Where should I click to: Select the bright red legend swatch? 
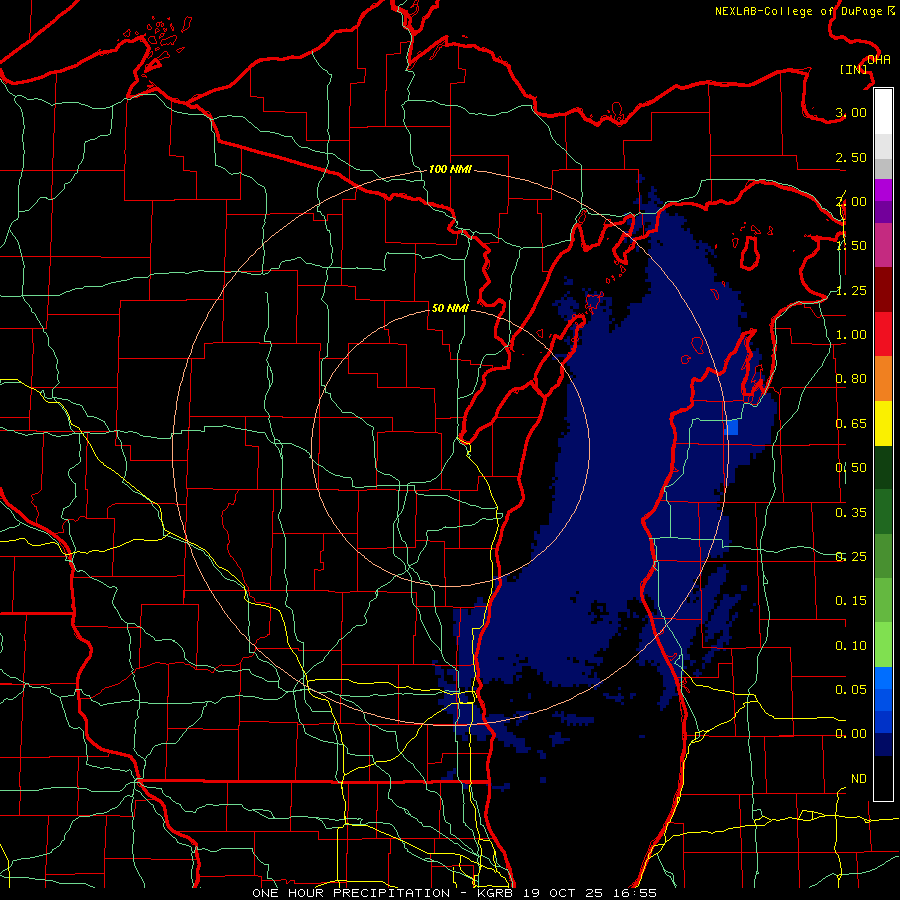point(883,334)
